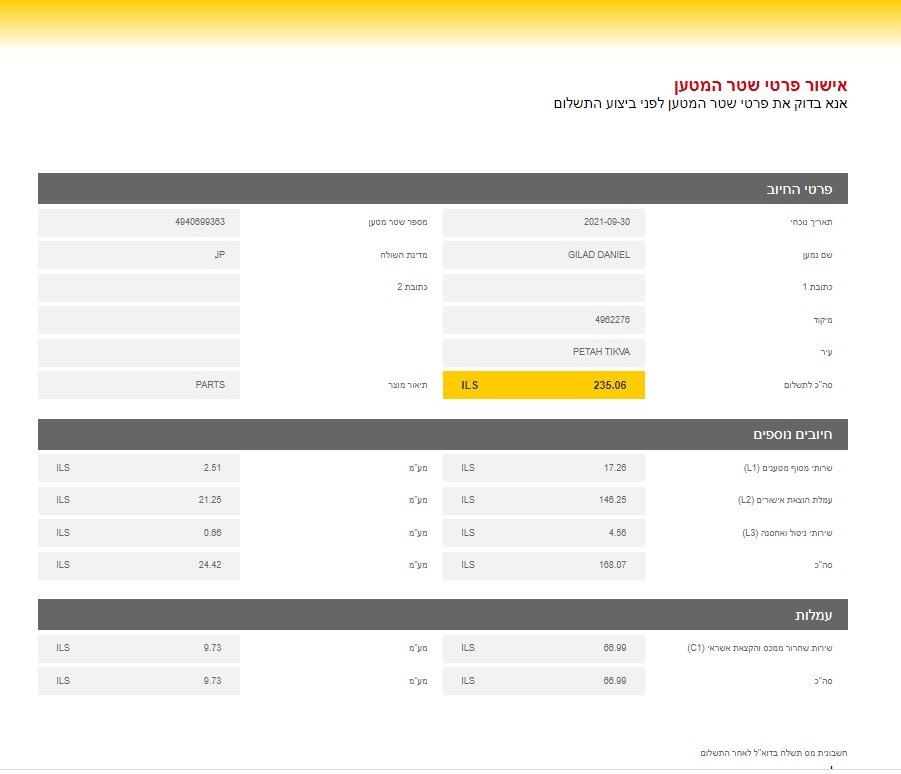Click the חיובים נוספים section header
The width and height of the screenshot is (901, 774).
coord(443,434)
